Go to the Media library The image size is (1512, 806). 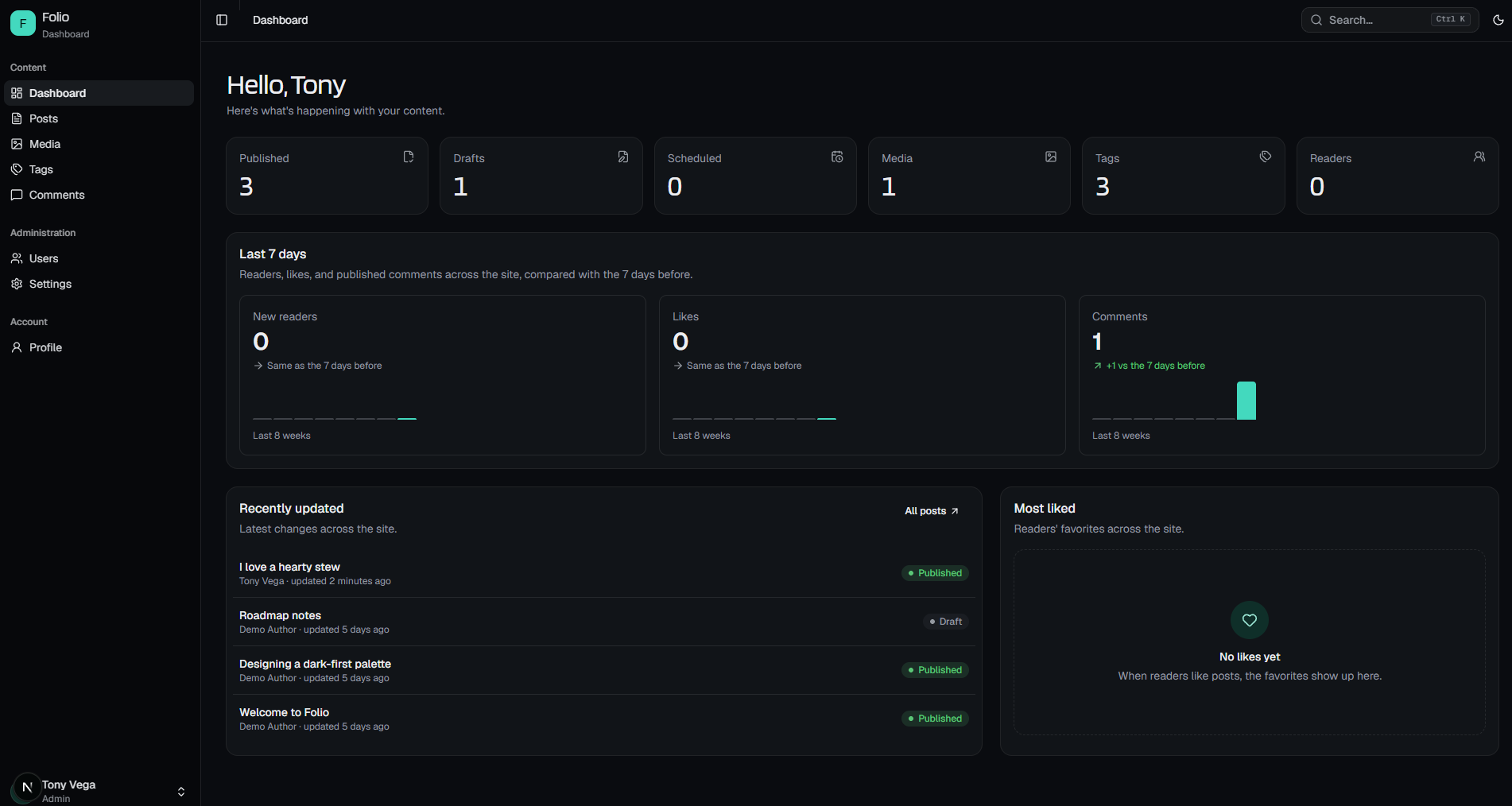99,144
